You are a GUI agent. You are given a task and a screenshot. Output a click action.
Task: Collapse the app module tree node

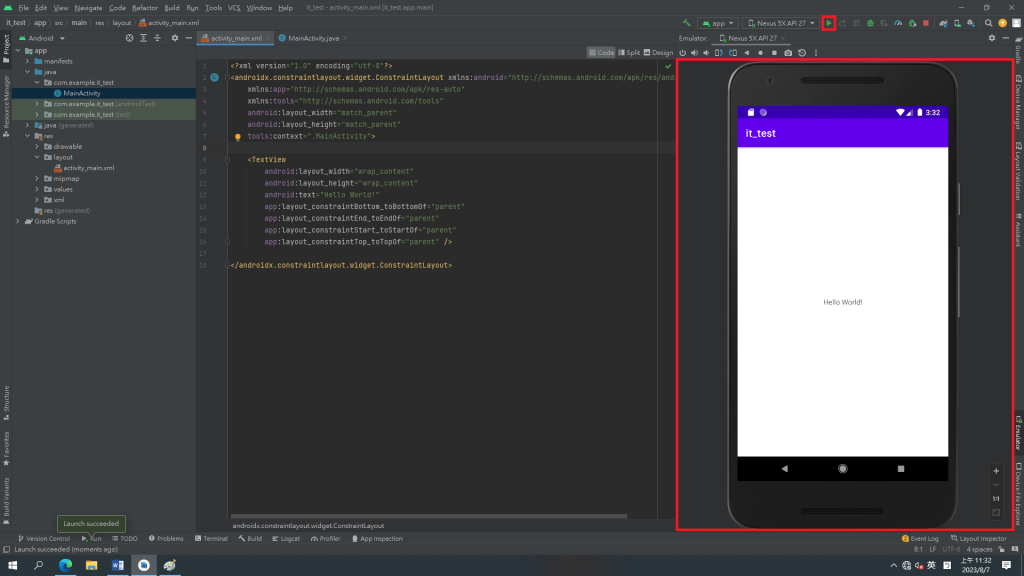coord(18,50)
